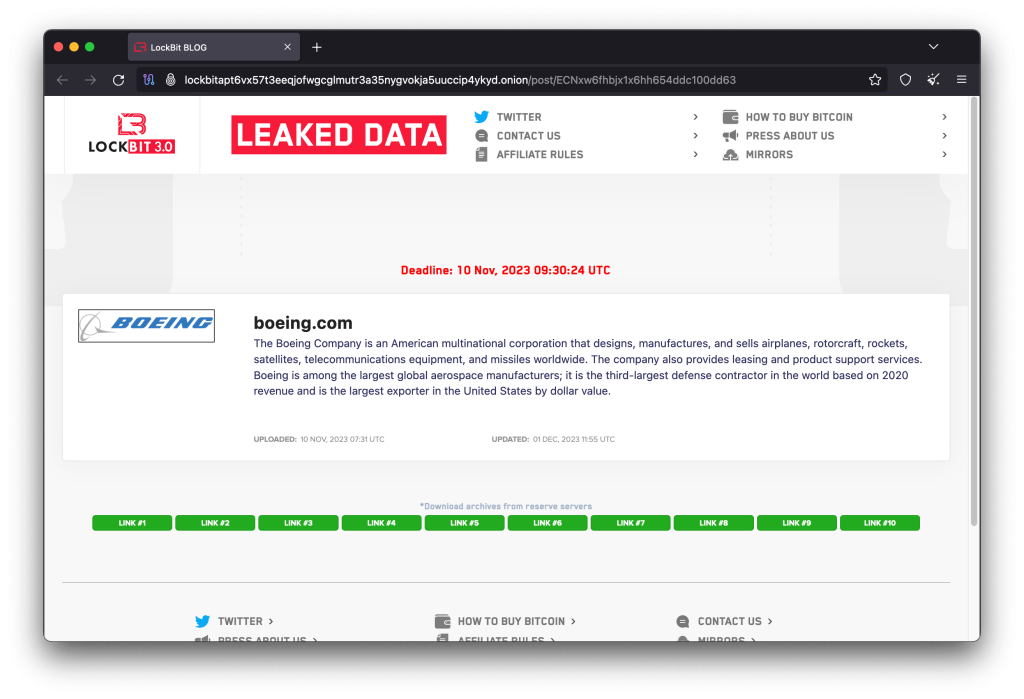The height and width of the screenshot is (699, 1024).
Task: Reload the page with the refresh icon
Action: pyautogui.click(x=118, y=80)
